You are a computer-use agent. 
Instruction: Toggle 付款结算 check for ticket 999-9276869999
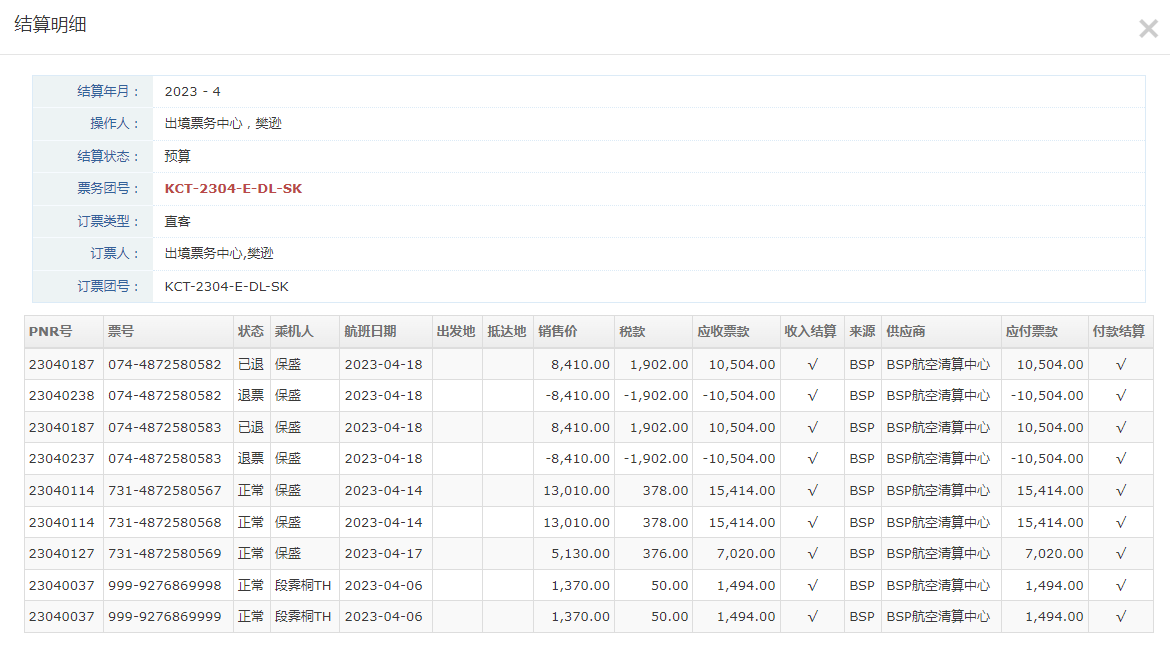point(1120,617)
